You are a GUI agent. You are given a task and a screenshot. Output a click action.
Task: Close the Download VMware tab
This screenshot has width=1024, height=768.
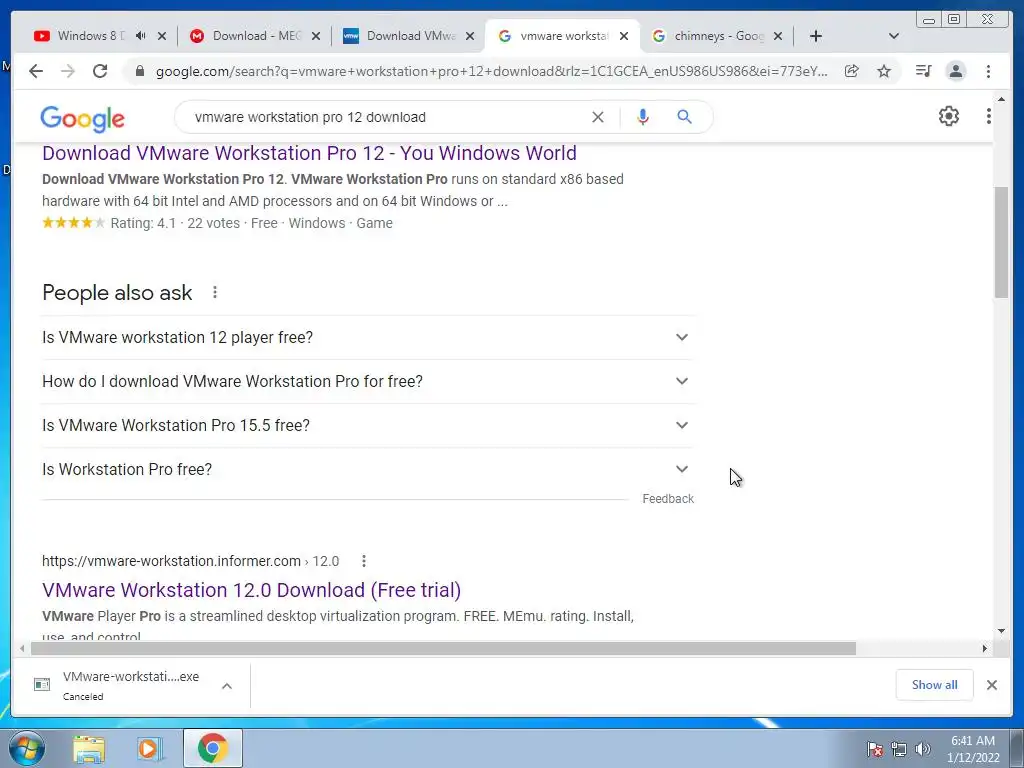(x=470, y=36)
